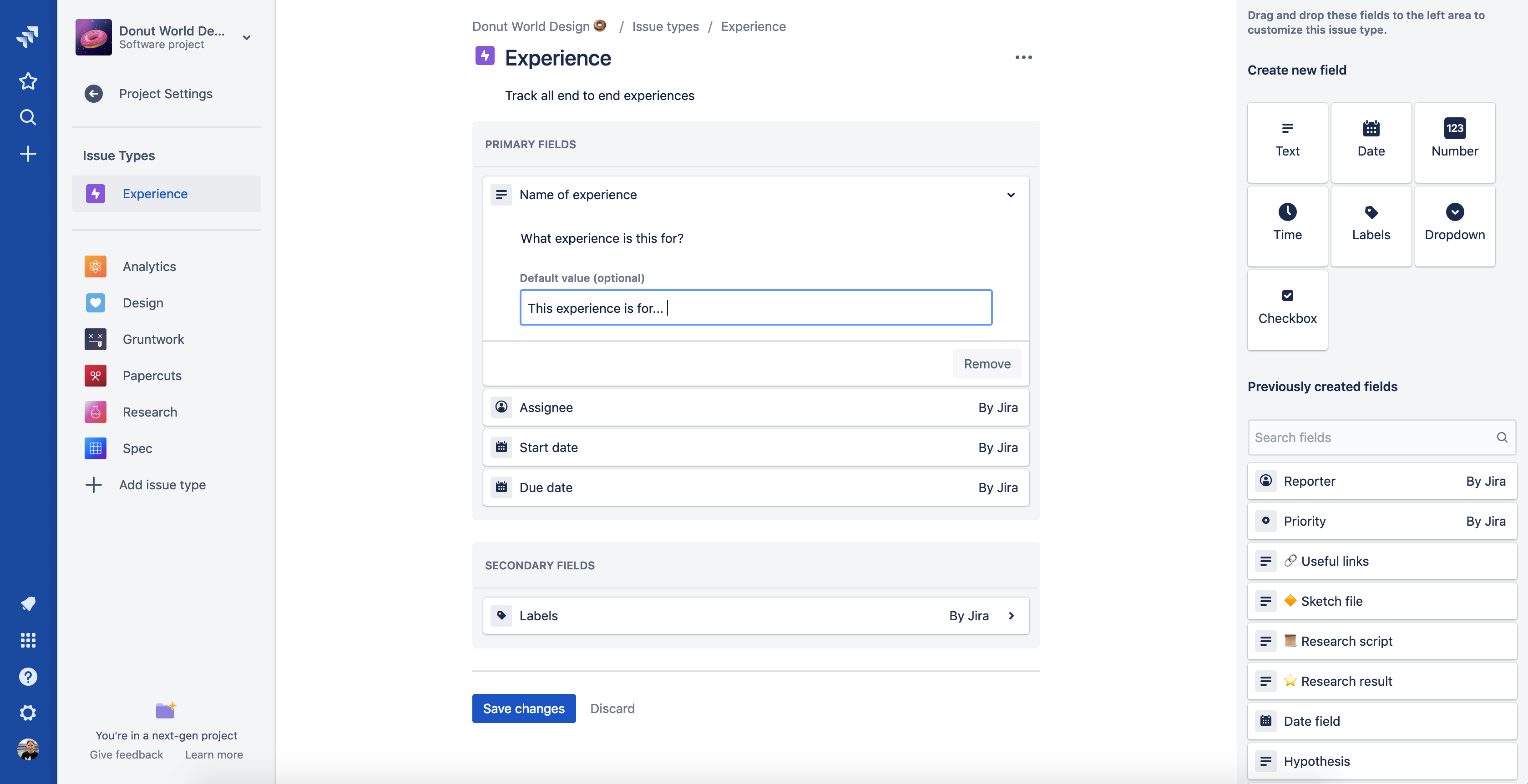Viewport: 1528px width, 784px height.
Task: Click the create plus icon in sidebar
Action: pos(28,154)
